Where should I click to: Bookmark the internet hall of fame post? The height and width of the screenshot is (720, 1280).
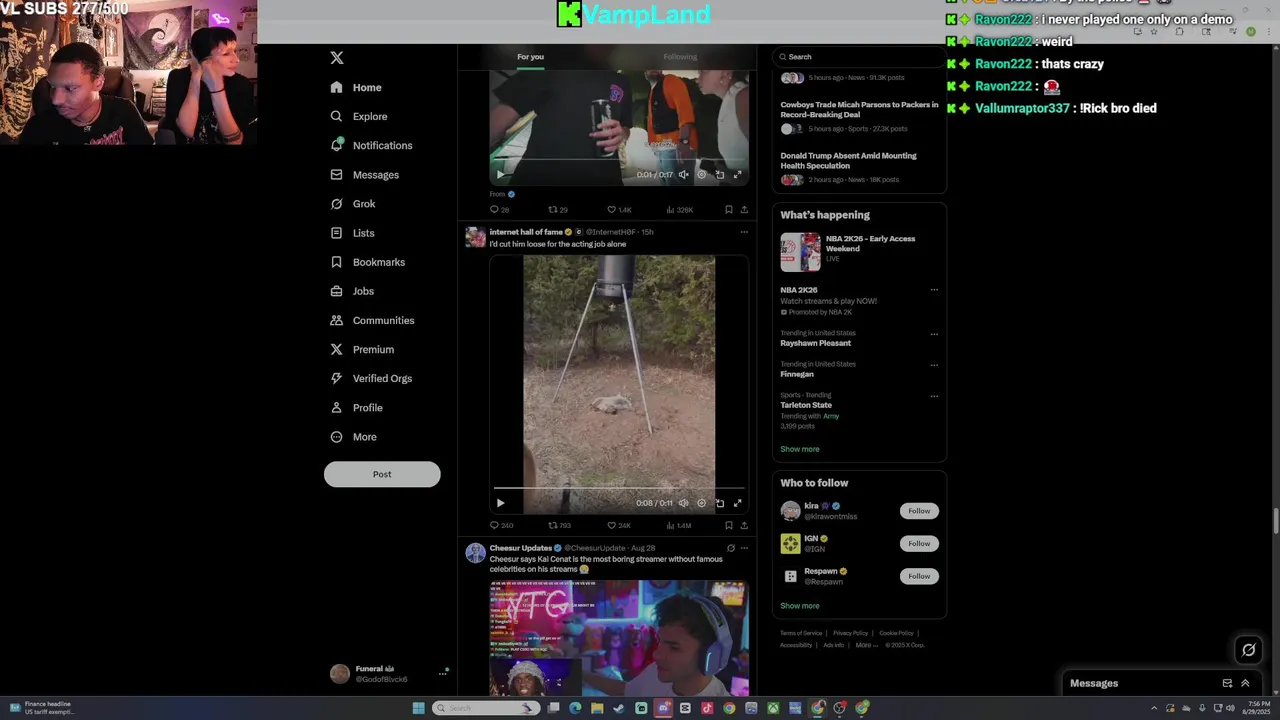(729, 525)
